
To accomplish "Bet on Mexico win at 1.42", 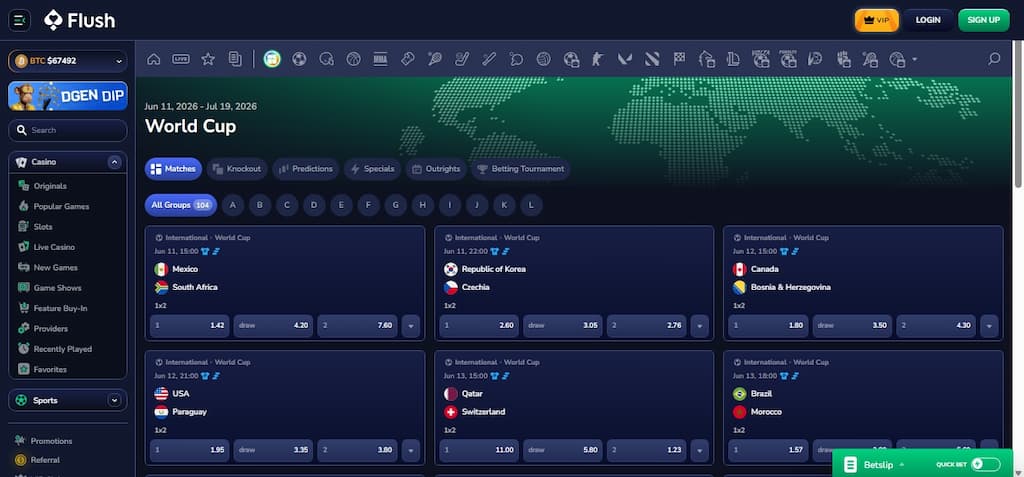I will coord(189,325).
